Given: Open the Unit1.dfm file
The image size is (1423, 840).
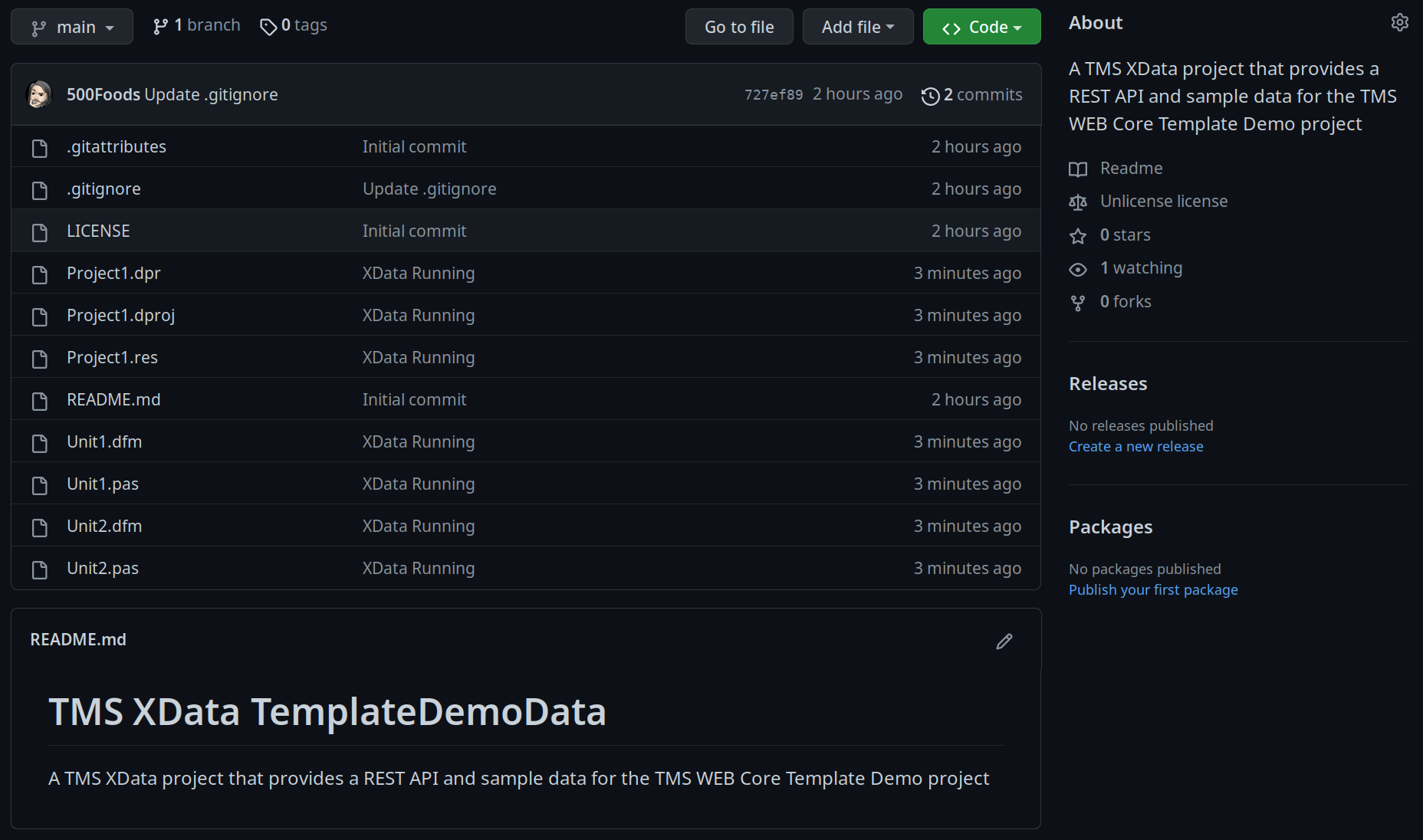Looking at the screenshot, I should click(x=104, y=441).
